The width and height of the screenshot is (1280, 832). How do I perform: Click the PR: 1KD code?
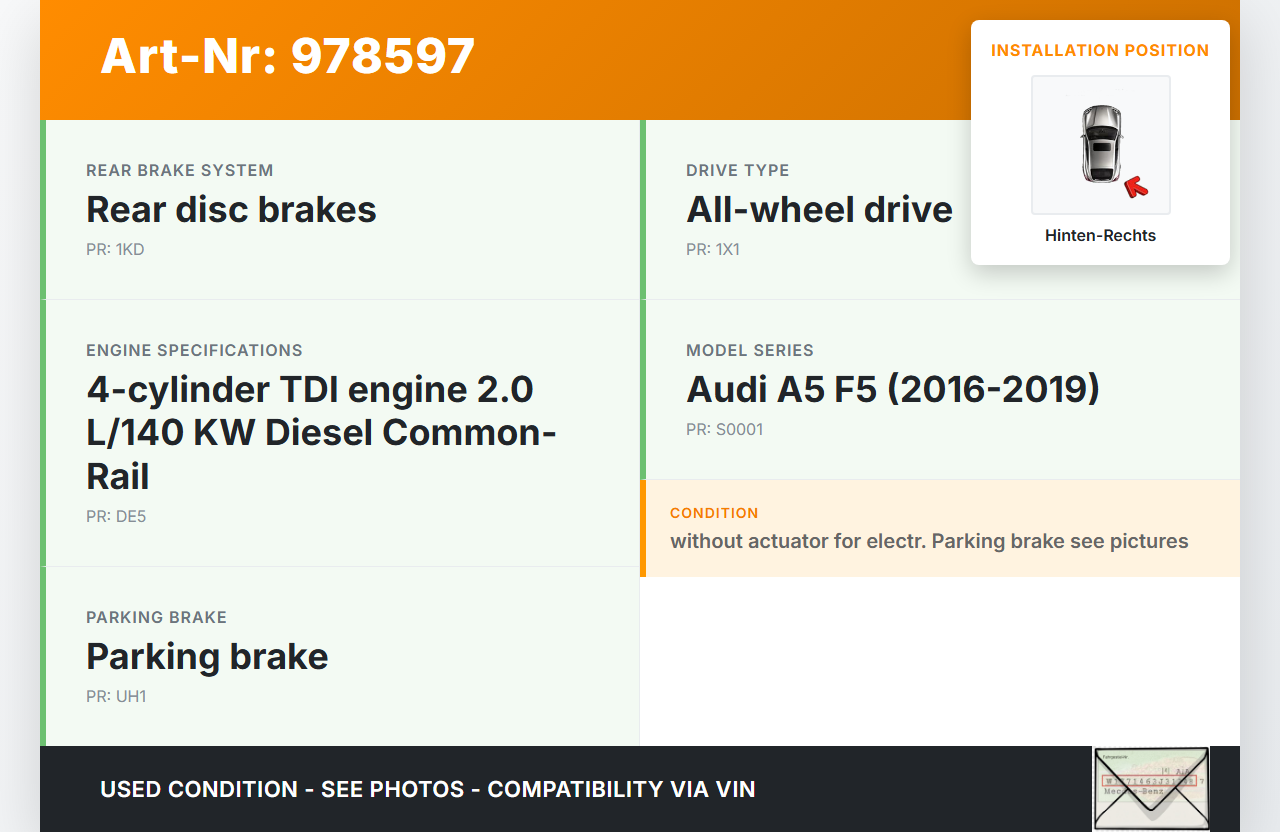point(115,250)
